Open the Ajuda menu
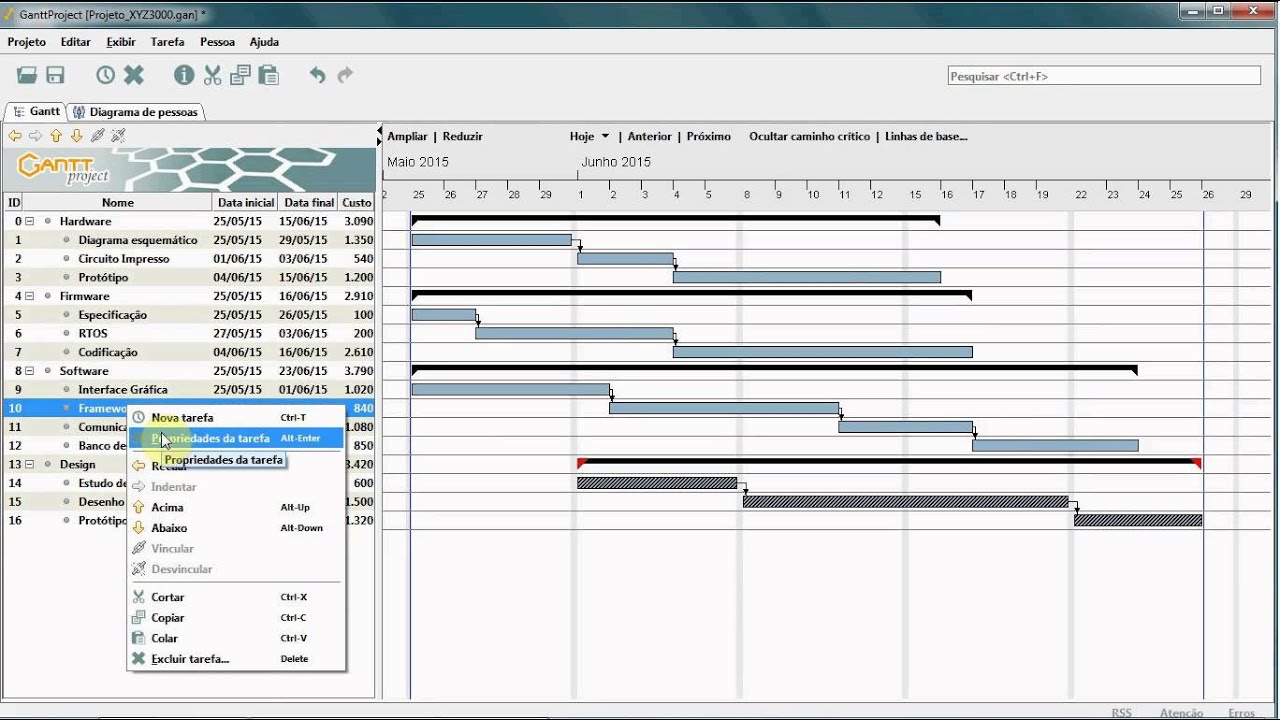 (264, 42)
